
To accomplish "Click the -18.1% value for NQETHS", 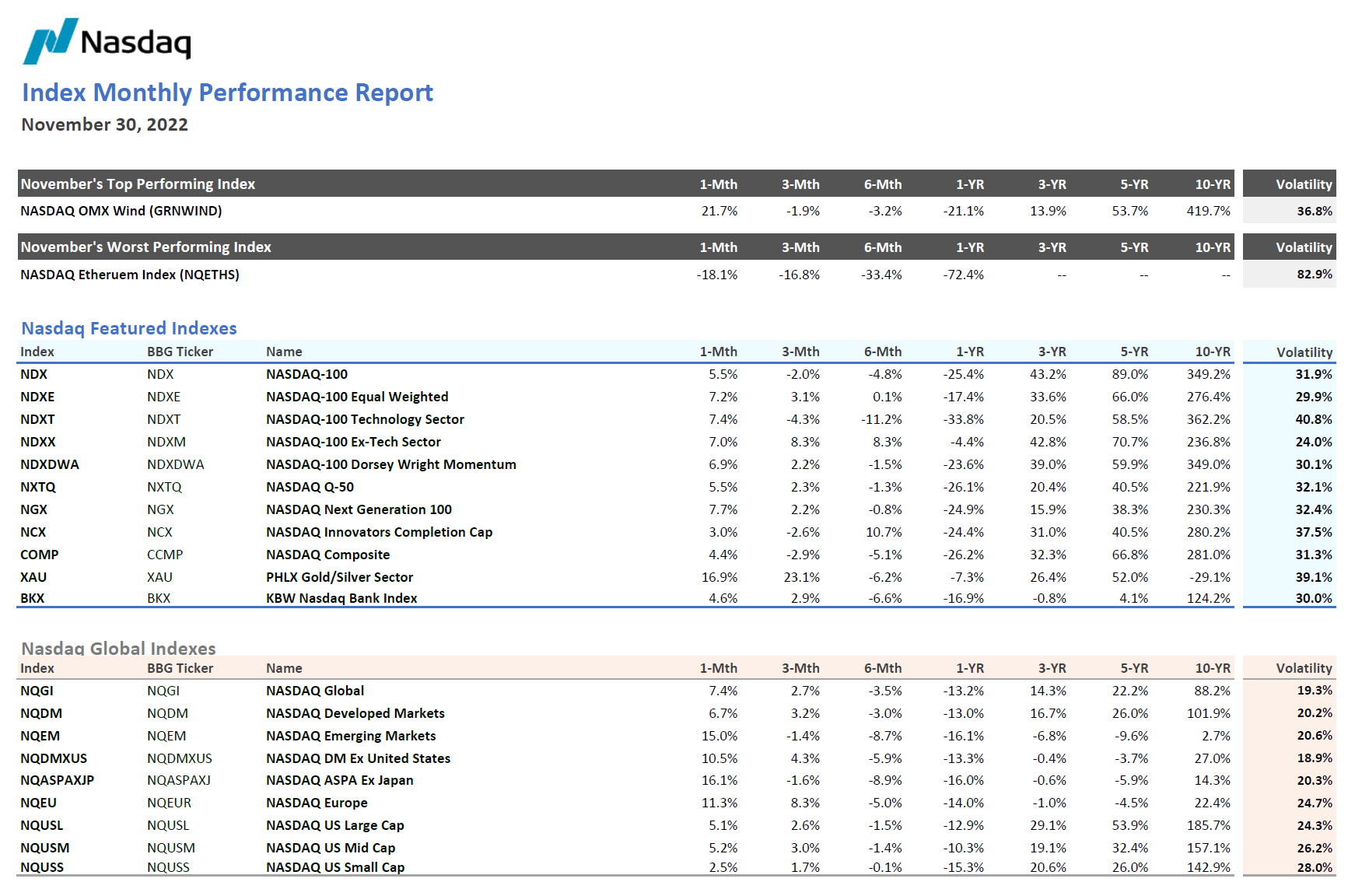I will point(716,275).
